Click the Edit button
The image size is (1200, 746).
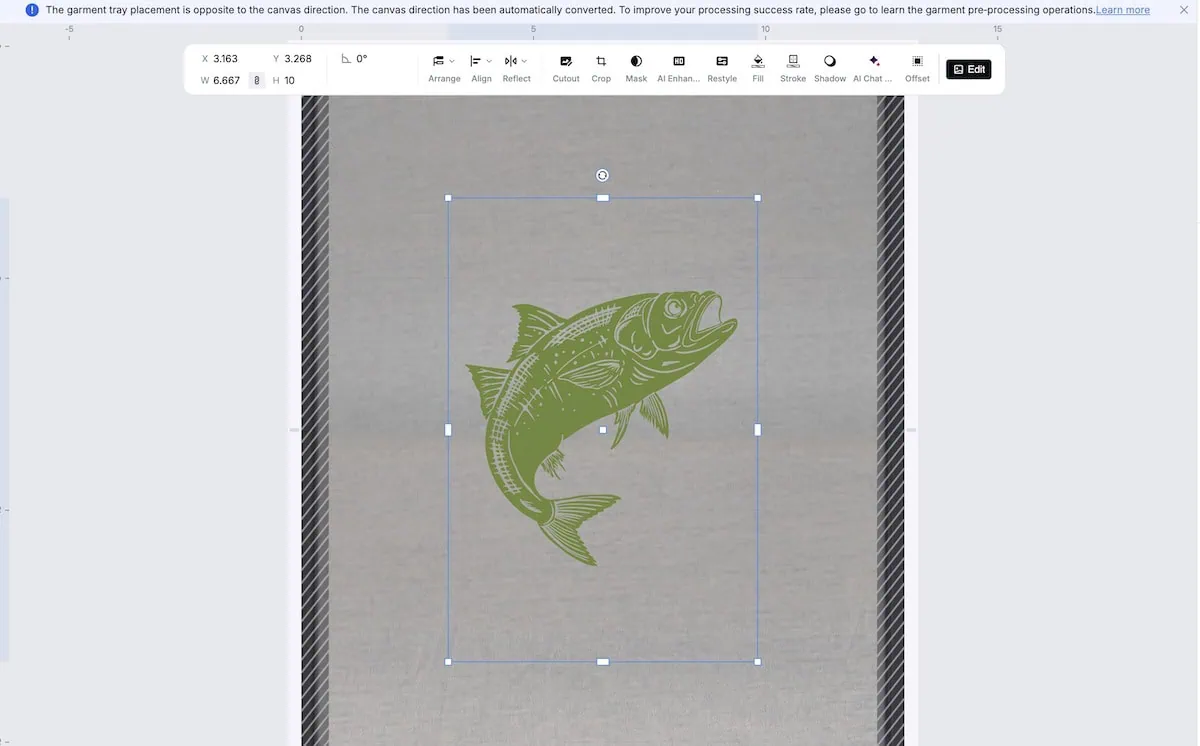coord(969,69)
